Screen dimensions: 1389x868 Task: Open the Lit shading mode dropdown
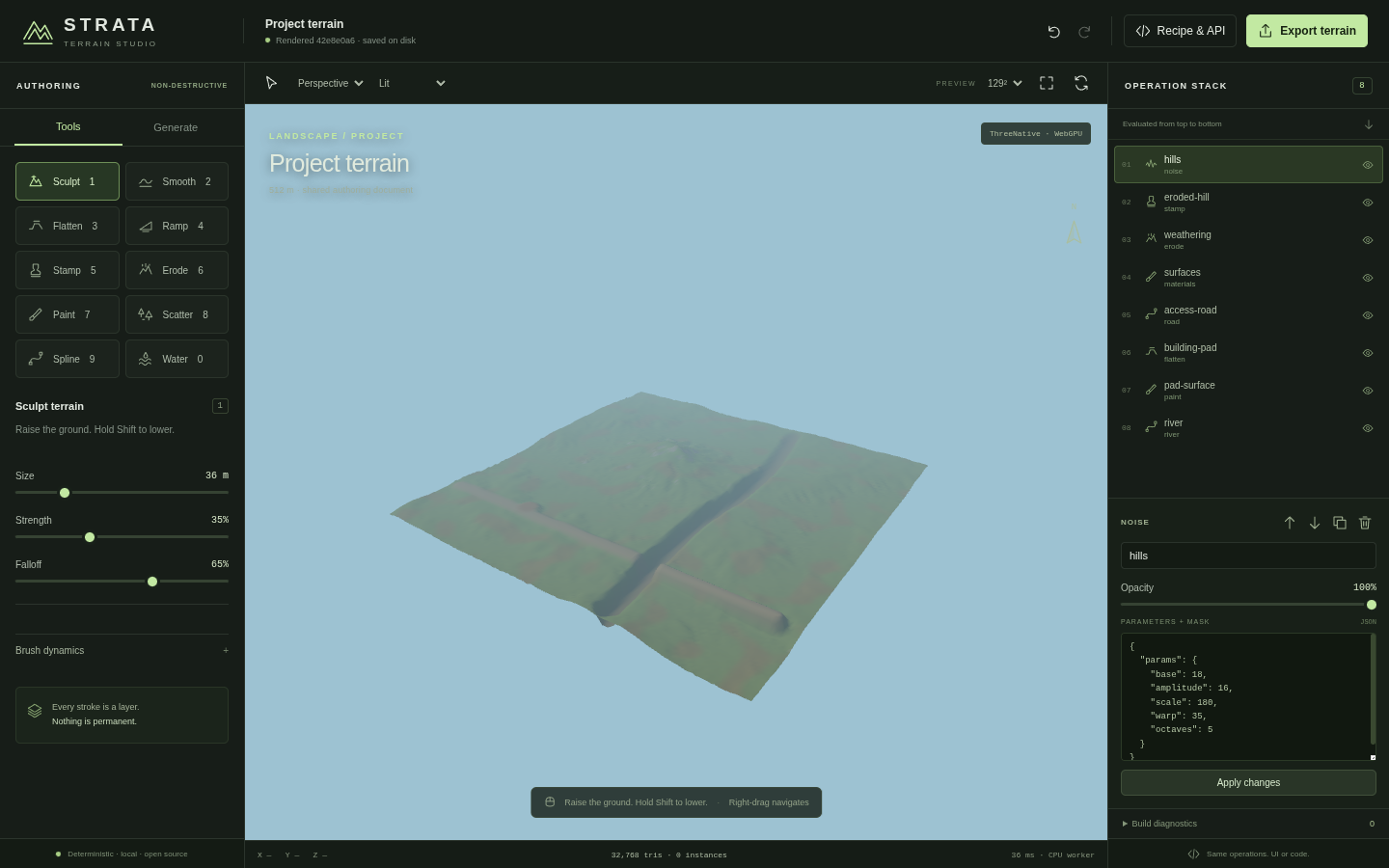(412, 83)
